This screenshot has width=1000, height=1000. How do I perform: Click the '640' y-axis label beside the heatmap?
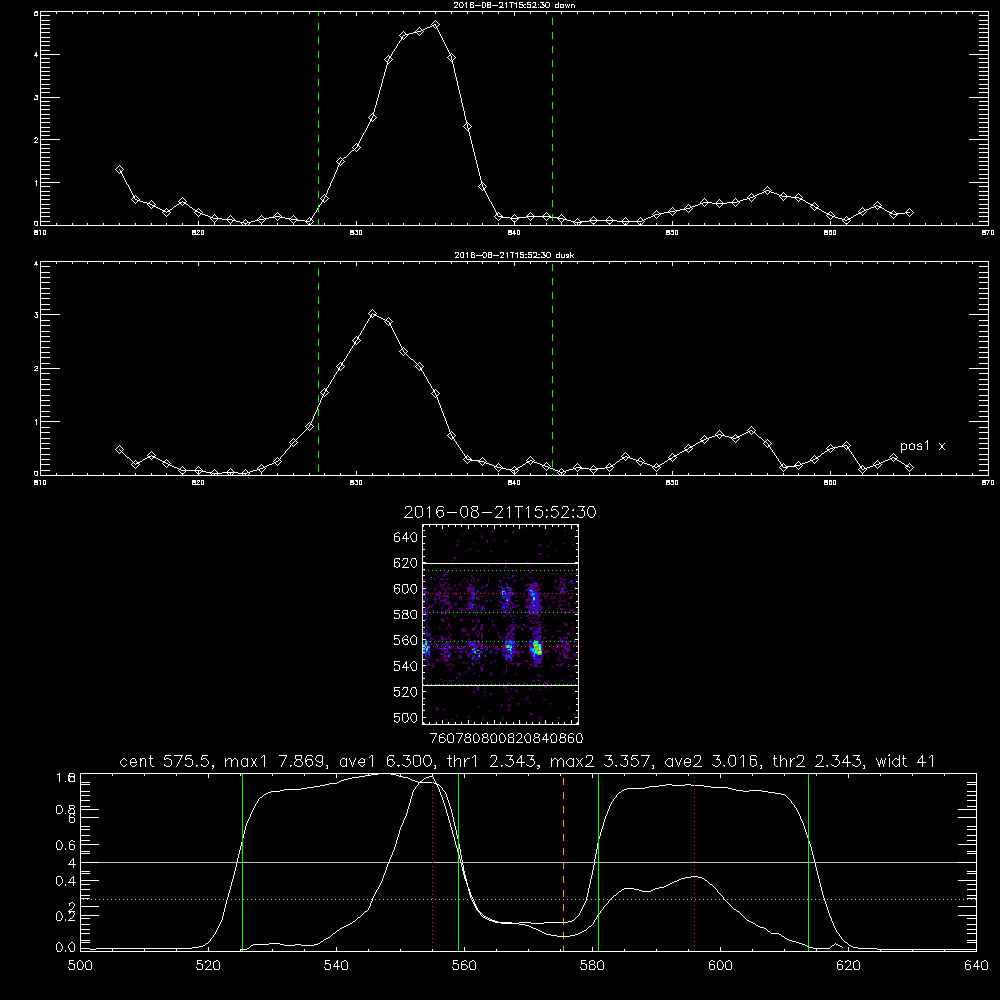coord(406,538)
